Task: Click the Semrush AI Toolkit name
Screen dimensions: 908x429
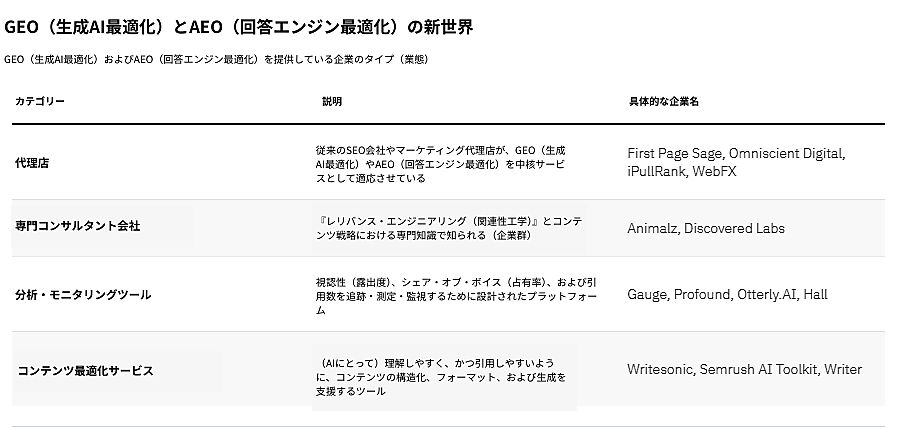Action: click(x=762, y=369)
